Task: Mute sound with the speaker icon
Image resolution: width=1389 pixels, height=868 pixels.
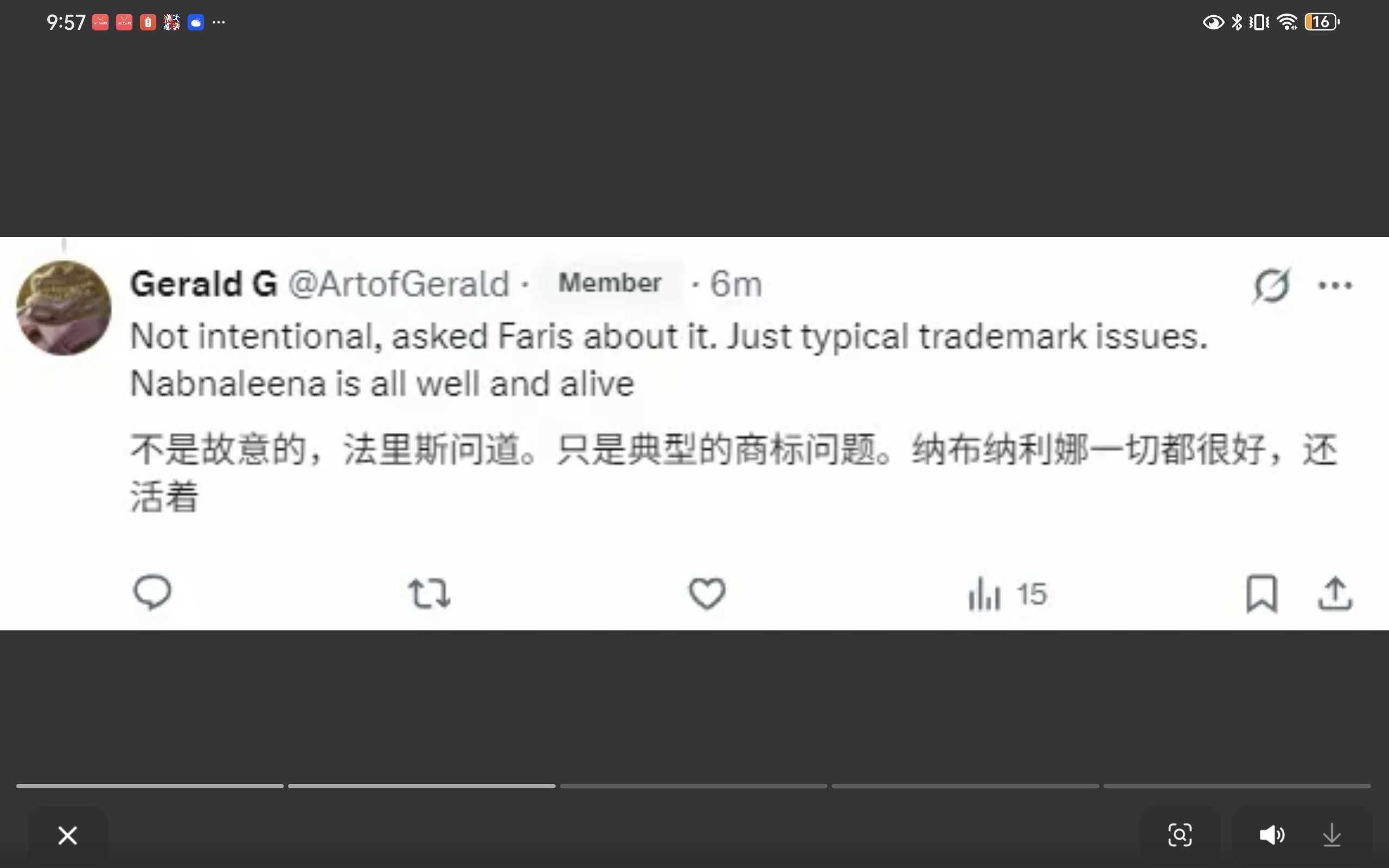Action: point(1272,835)
